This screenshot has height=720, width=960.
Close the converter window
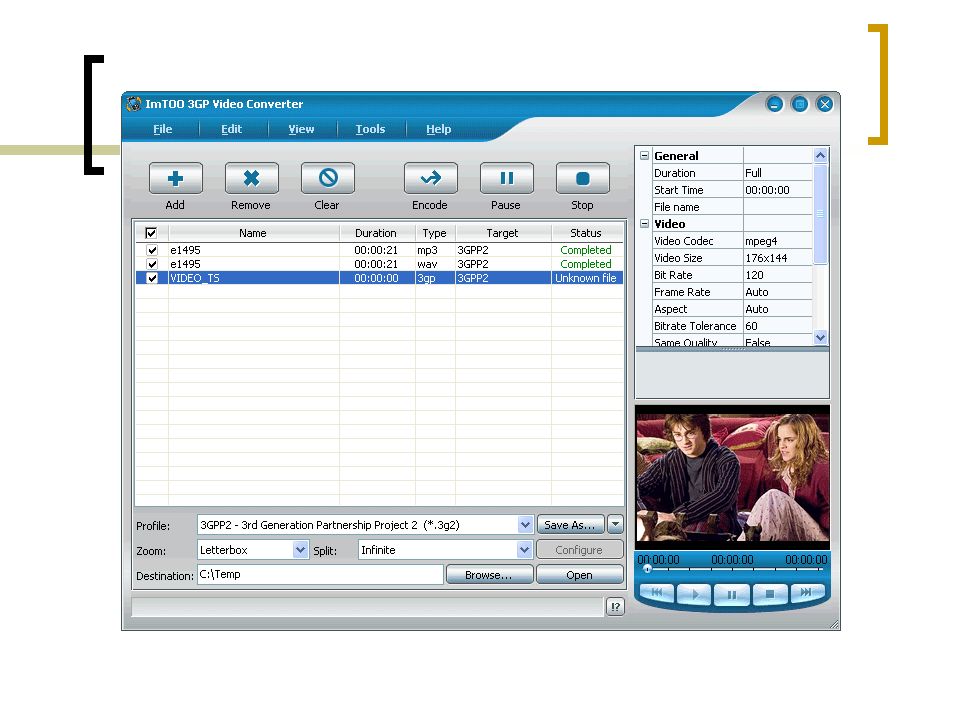pos(825,104)
